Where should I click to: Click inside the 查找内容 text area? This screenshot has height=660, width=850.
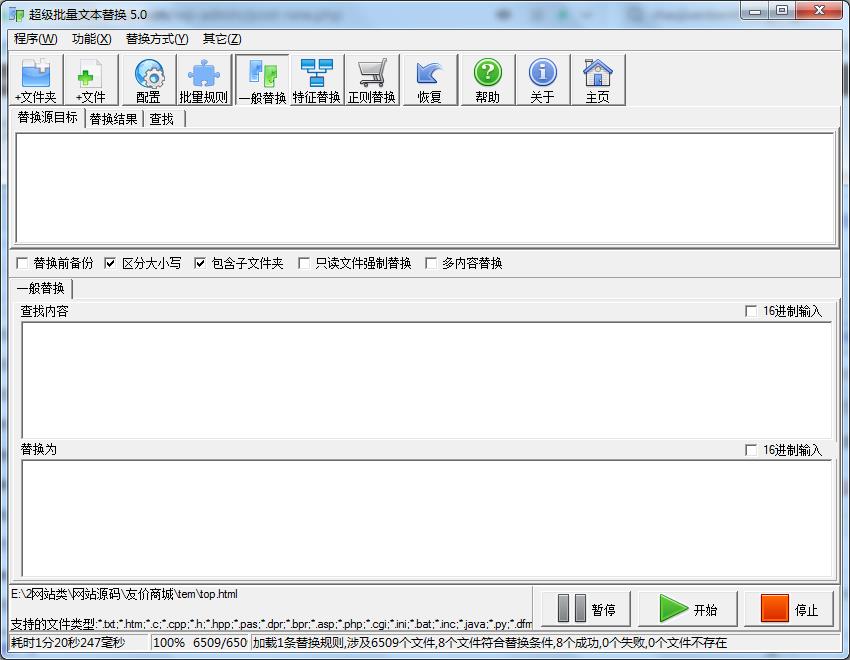[x=425, y=380]
